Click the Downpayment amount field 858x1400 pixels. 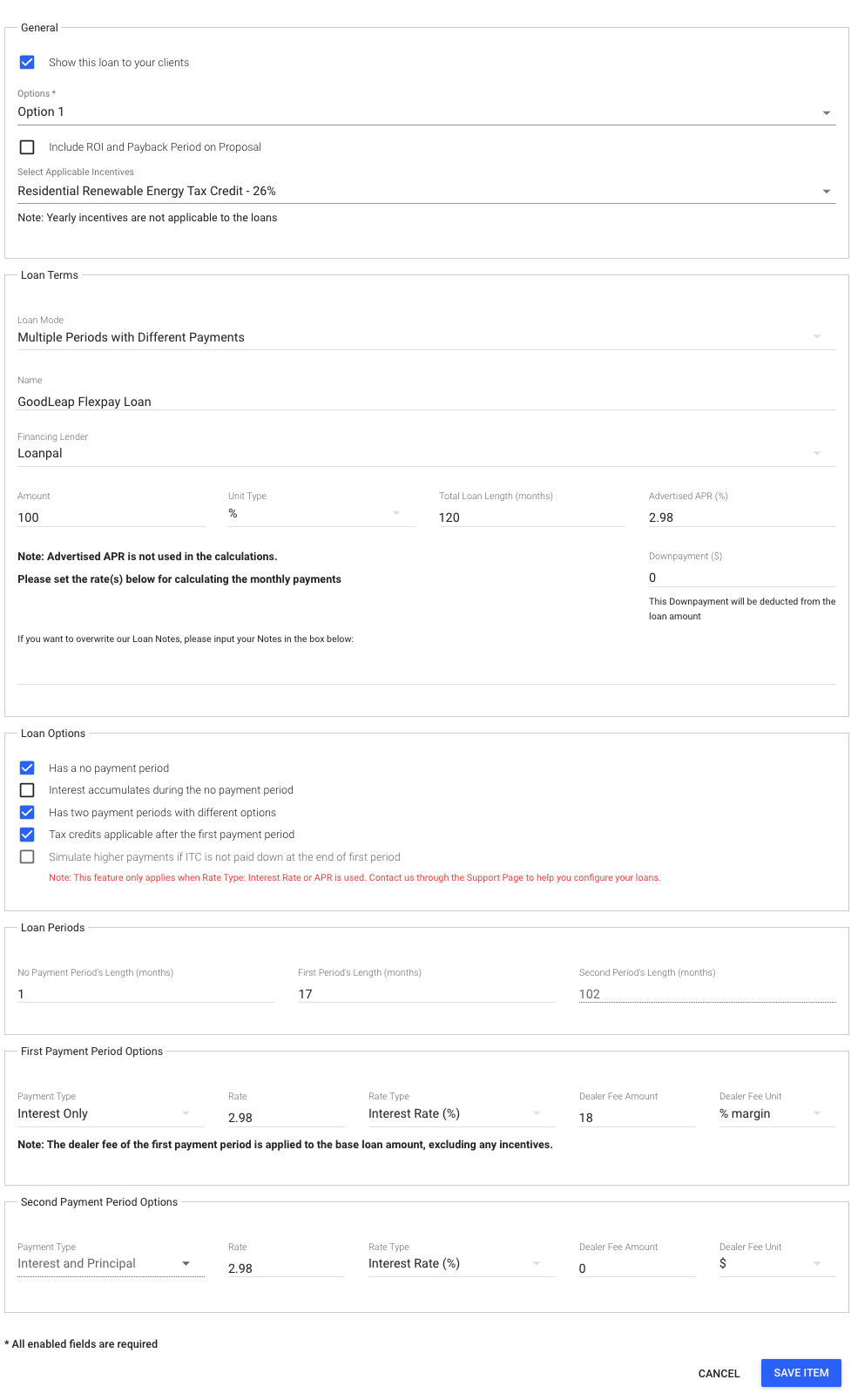tap(741, 577)
